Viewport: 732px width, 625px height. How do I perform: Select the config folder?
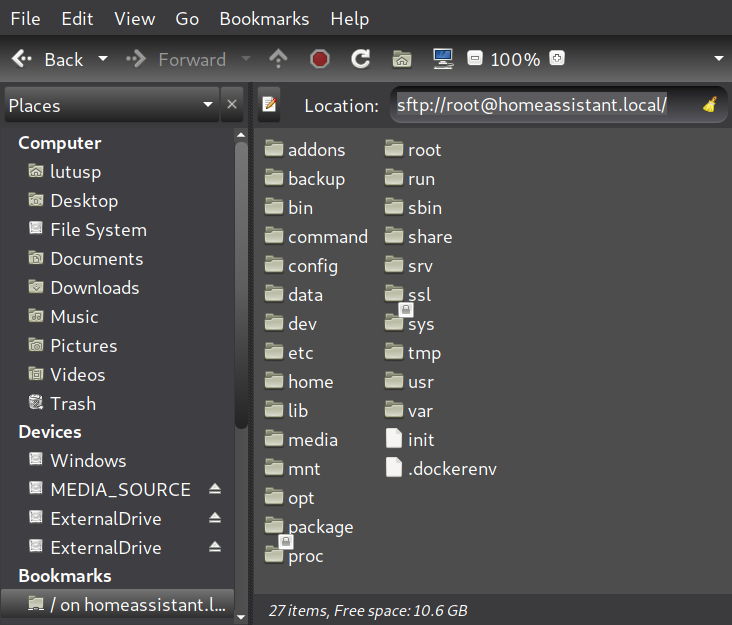click(x=312, y=266)
